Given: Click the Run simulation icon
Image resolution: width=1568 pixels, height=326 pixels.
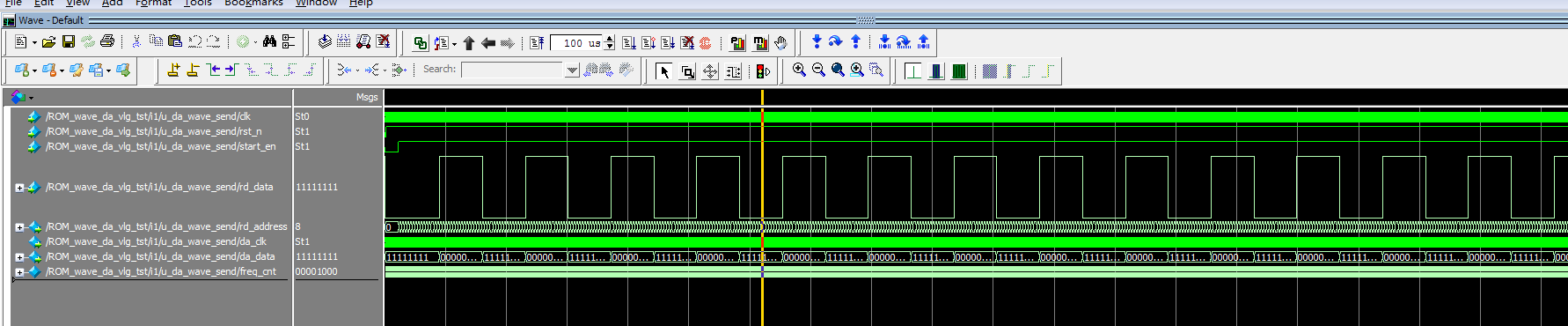Looking at the screenshot, I should click(629, 42).
